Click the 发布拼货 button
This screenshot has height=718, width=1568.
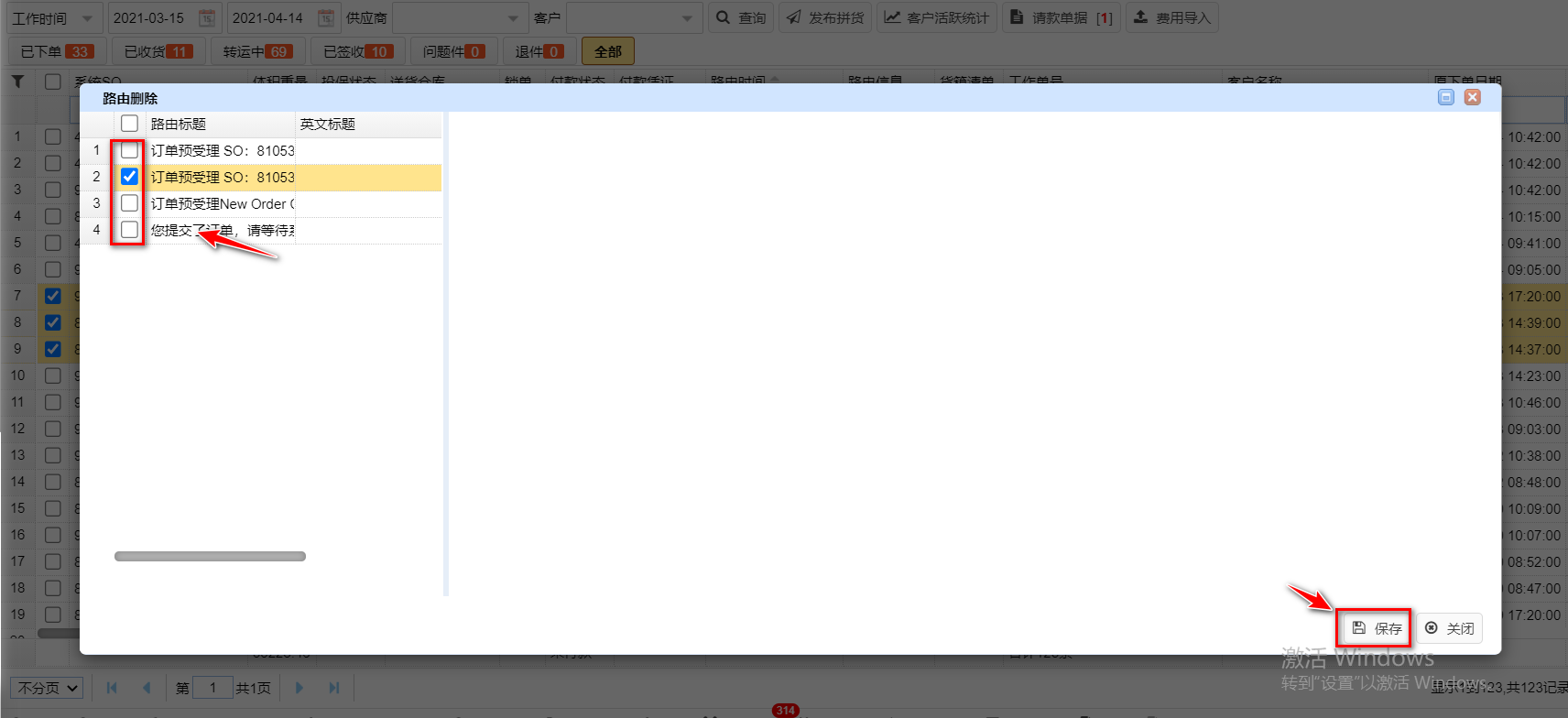pyautogui.click(x=825, y=18)
